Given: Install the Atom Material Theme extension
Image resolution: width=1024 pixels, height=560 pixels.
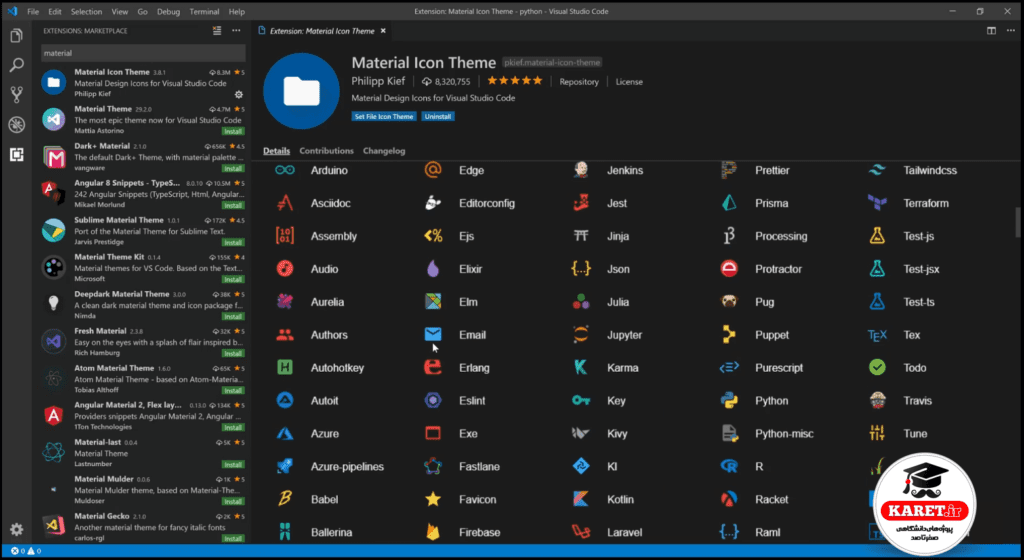Looking at the screenshot, I should (x=232, y=390).
